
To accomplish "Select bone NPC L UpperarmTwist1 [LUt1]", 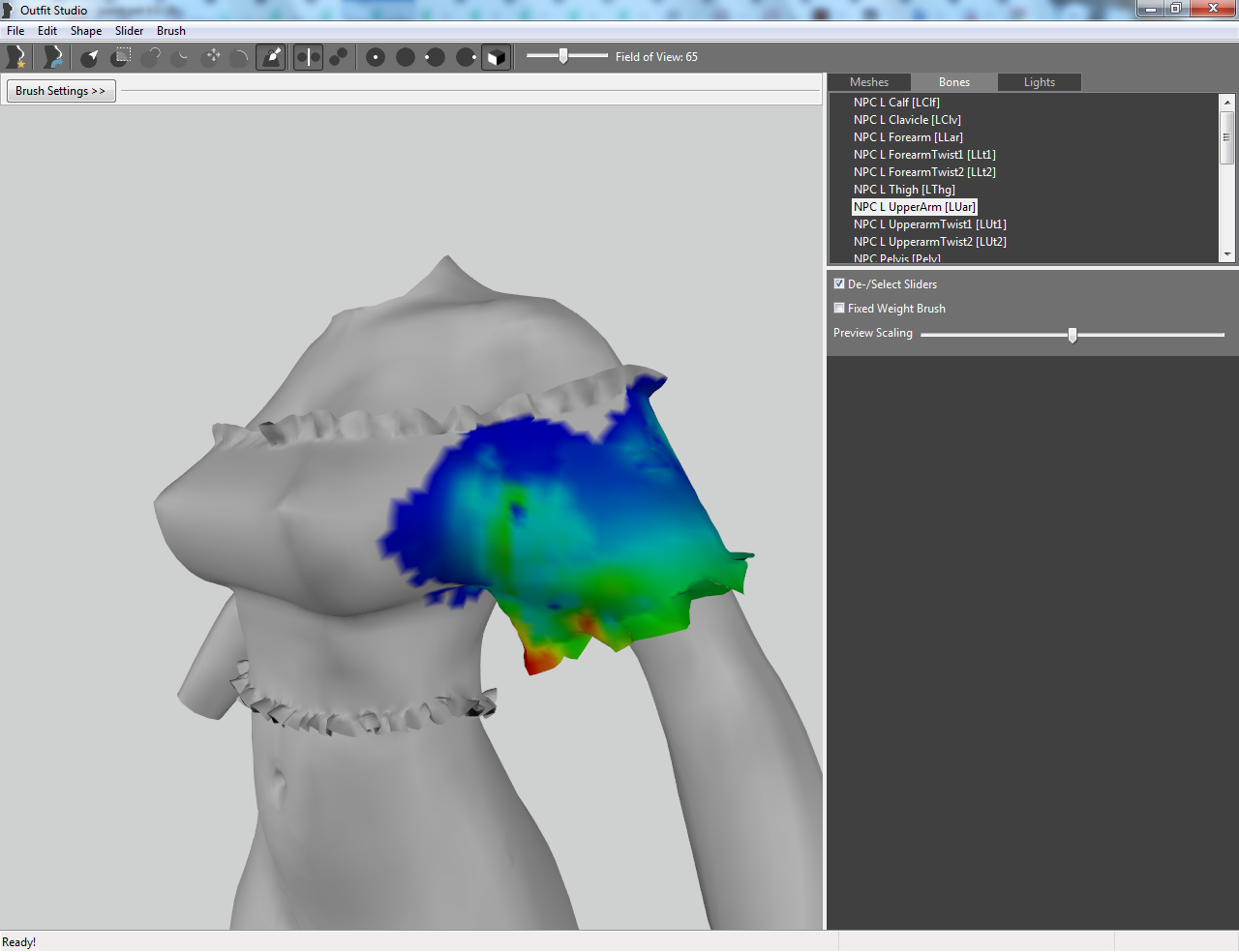I will (930, 224).
